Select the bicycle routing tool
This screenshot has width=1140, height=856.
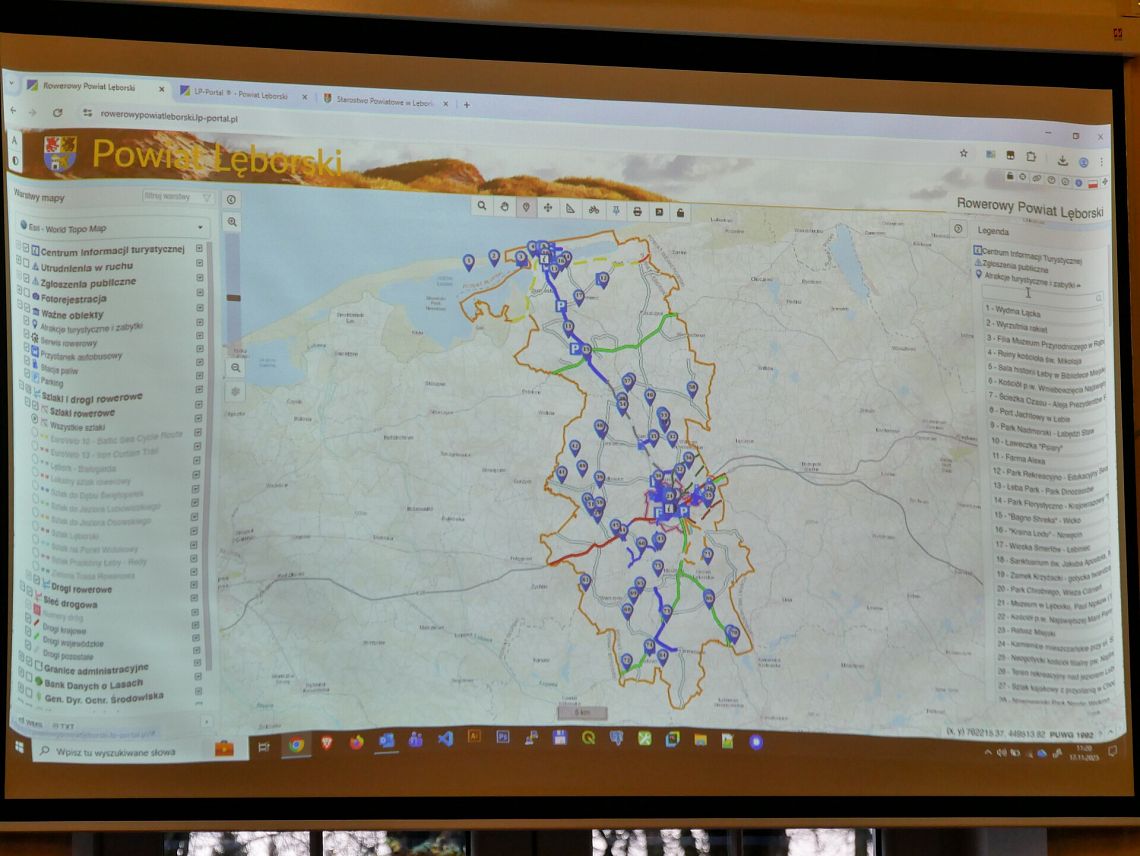click(x=593, y=209)
